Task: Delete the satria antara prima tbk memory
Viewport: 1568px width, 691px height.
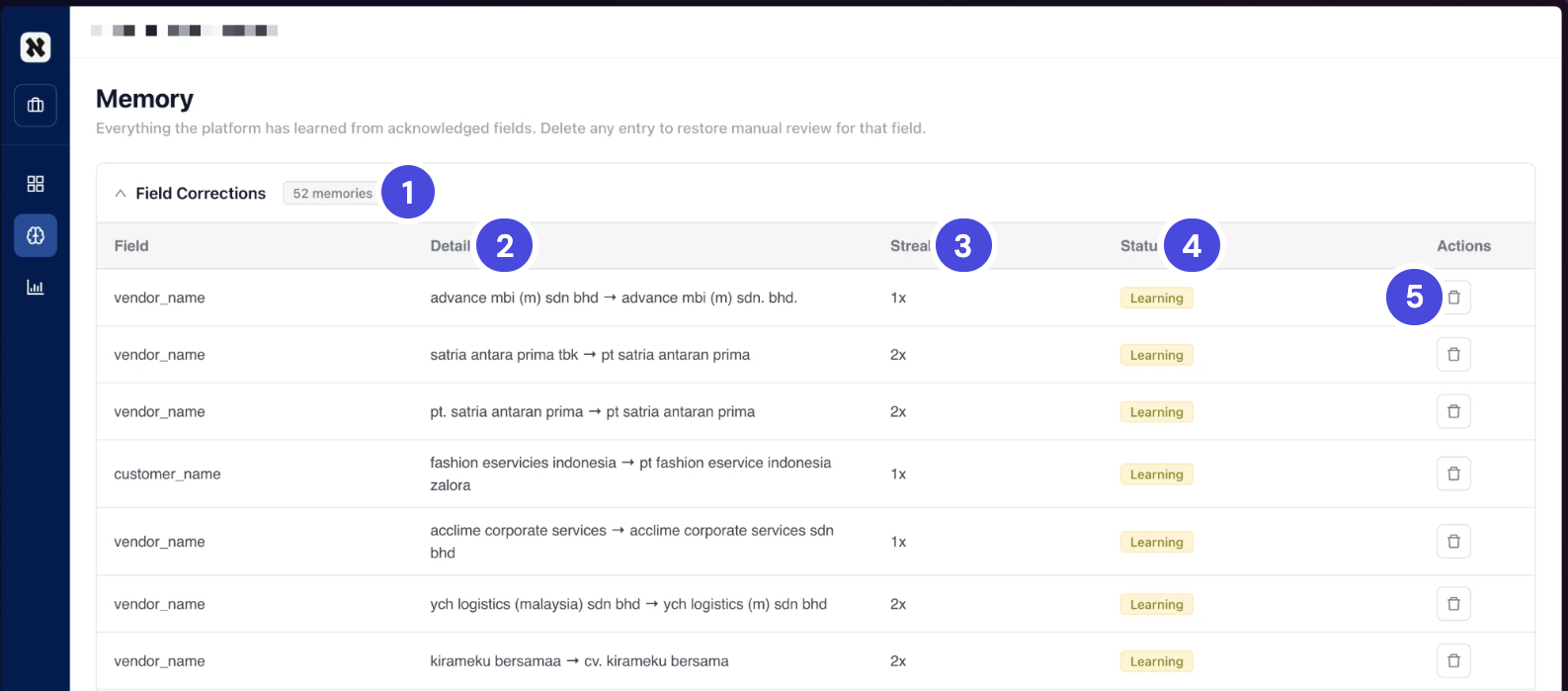Action: pos(1453,354)
